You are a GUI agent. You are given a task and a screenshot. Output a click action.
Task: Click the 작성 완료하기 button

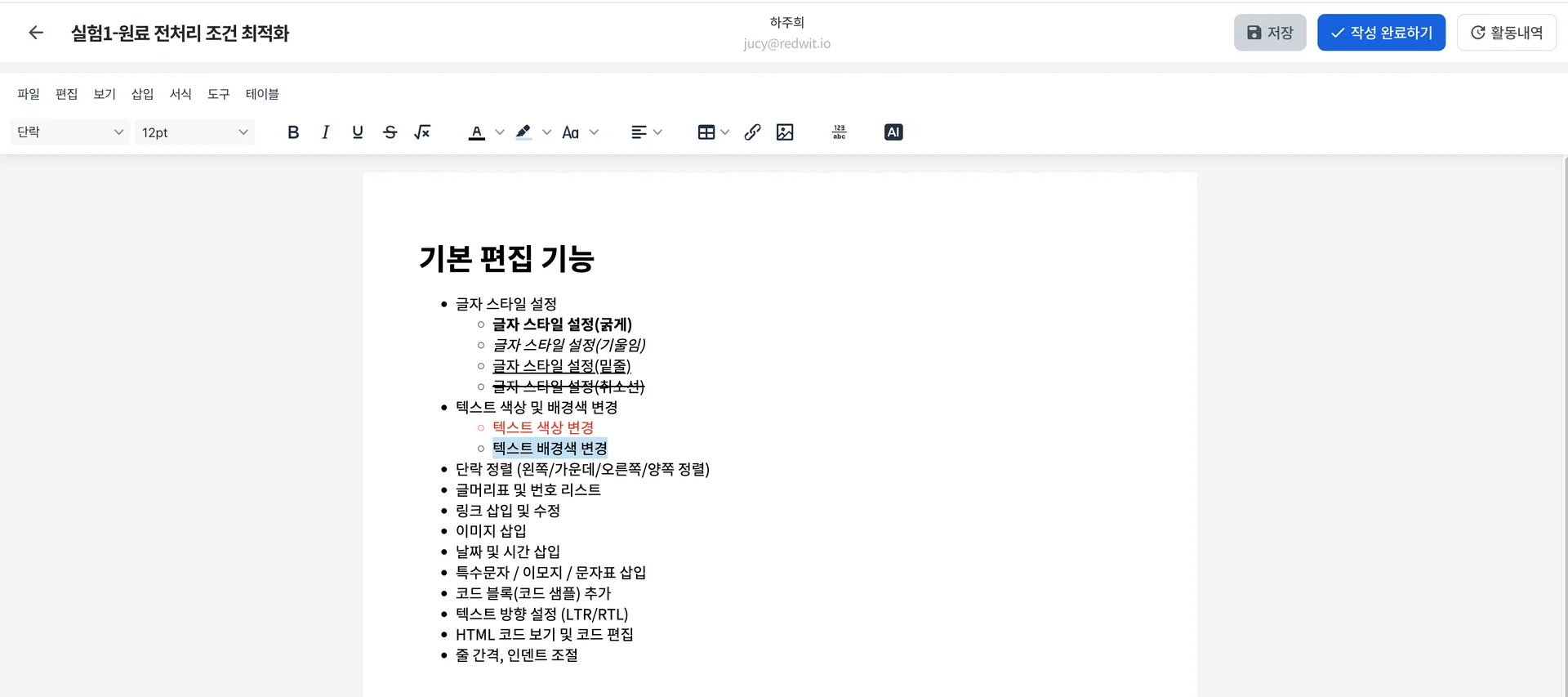(1381, 33)
